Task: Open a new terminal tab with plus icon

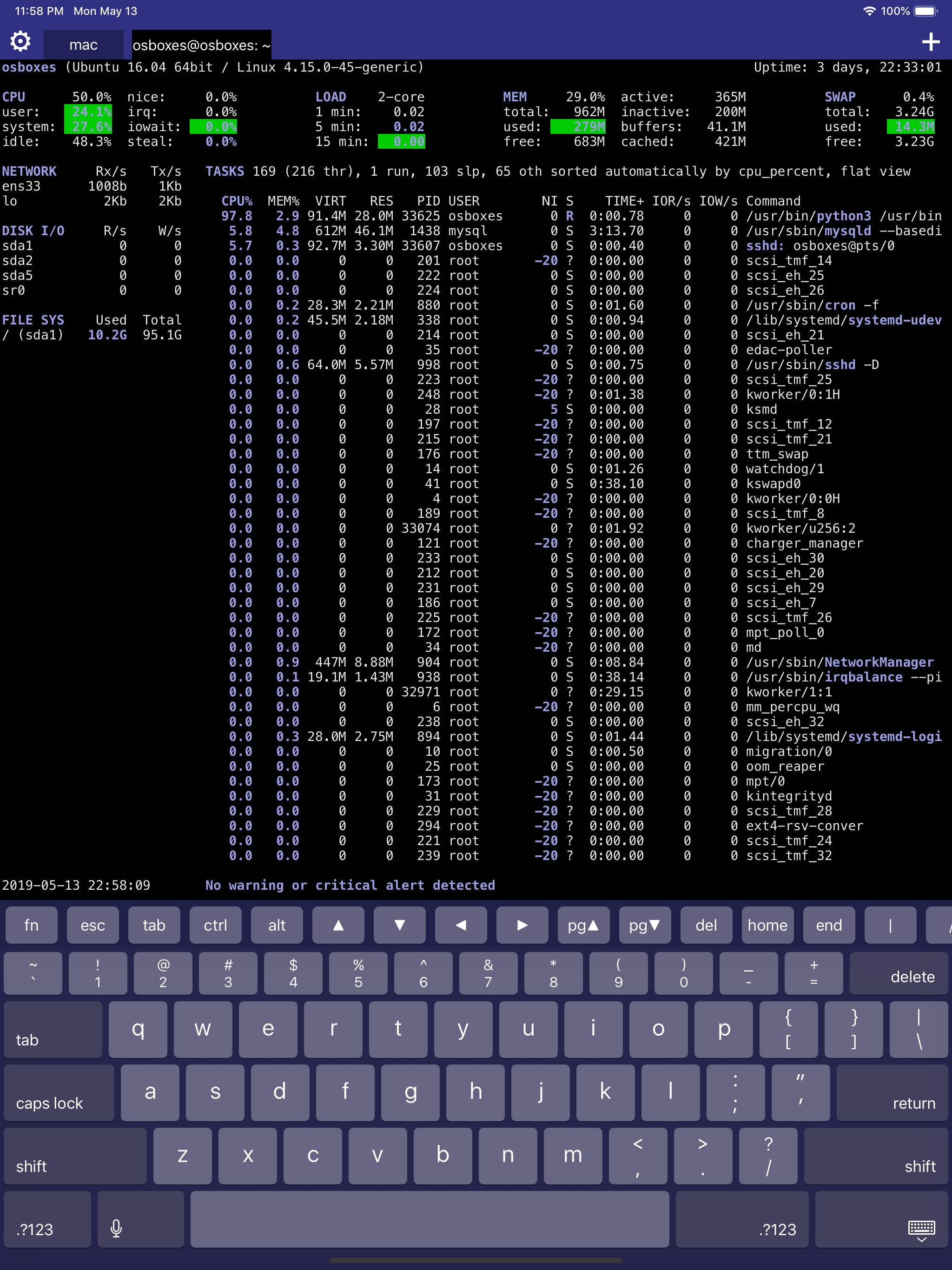Action: click(932, 41)
